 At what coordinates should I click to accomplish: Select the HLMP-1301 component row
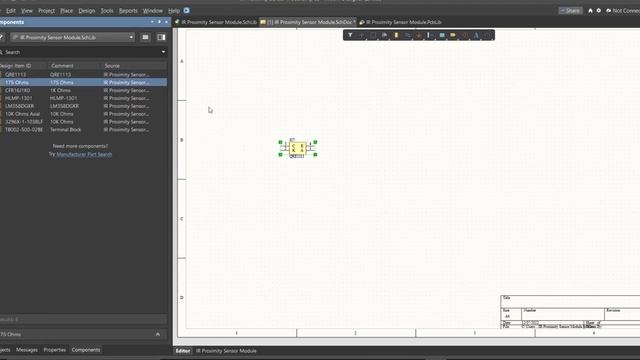pos(83,98)
